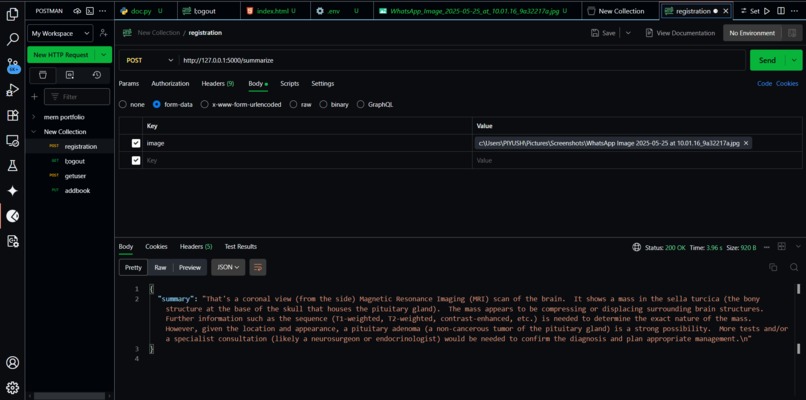The image size is (806, 400).
Task: Click the invite people icon next to My Workspace
Action: 103,33
